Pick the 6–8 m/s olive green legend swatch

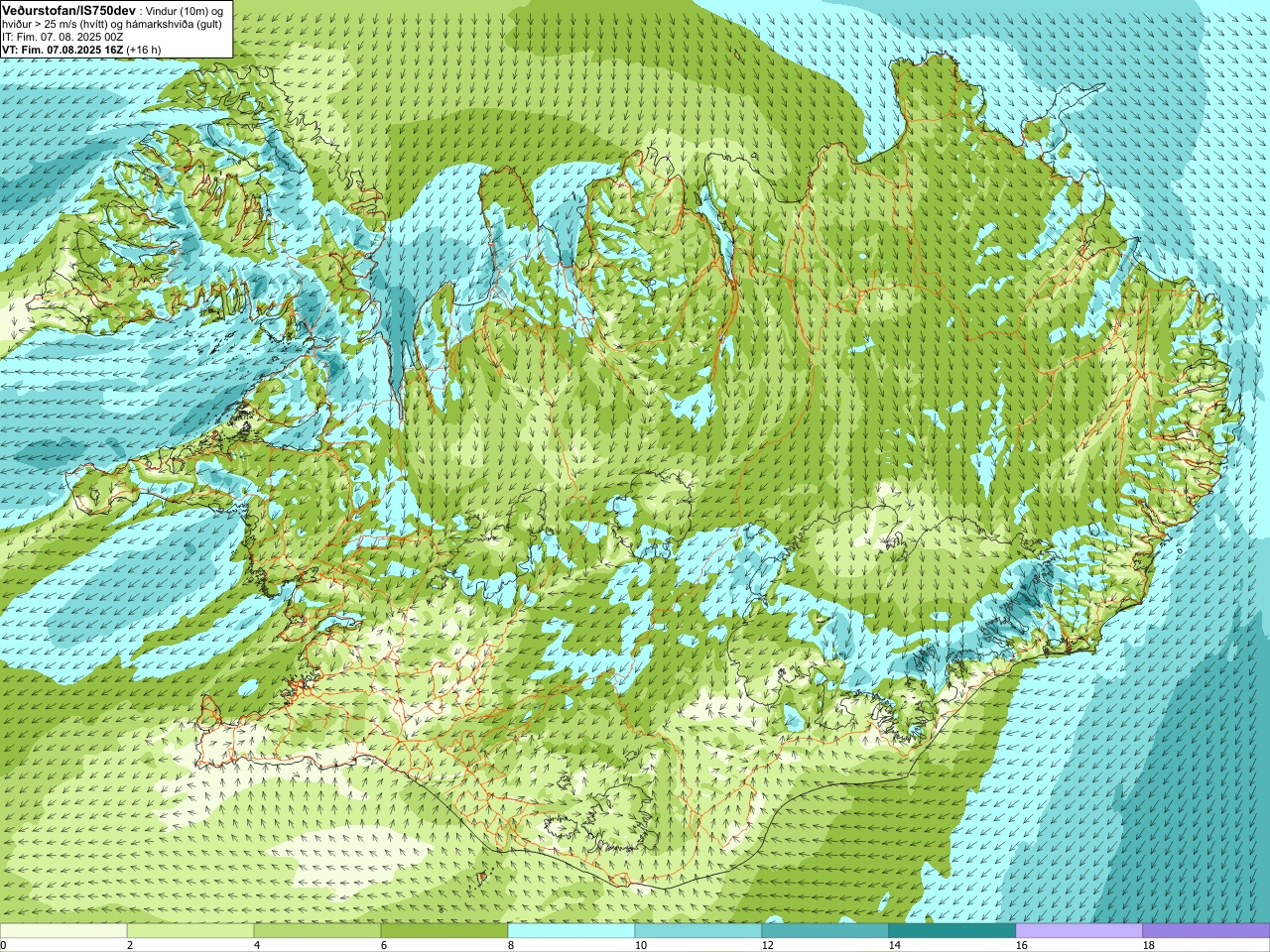444,931
